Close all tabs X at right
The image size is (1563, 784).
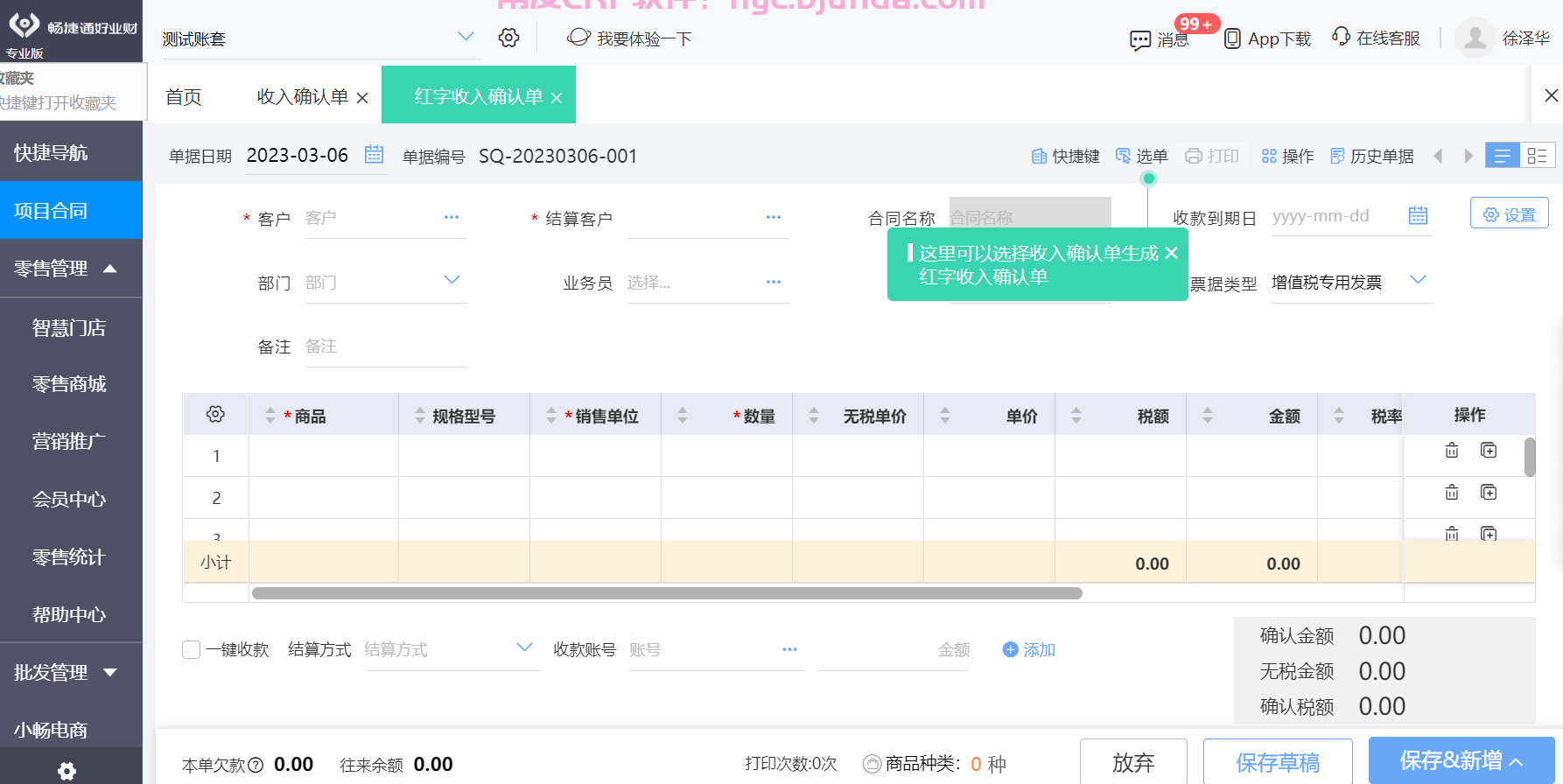tap(1551, 95)
